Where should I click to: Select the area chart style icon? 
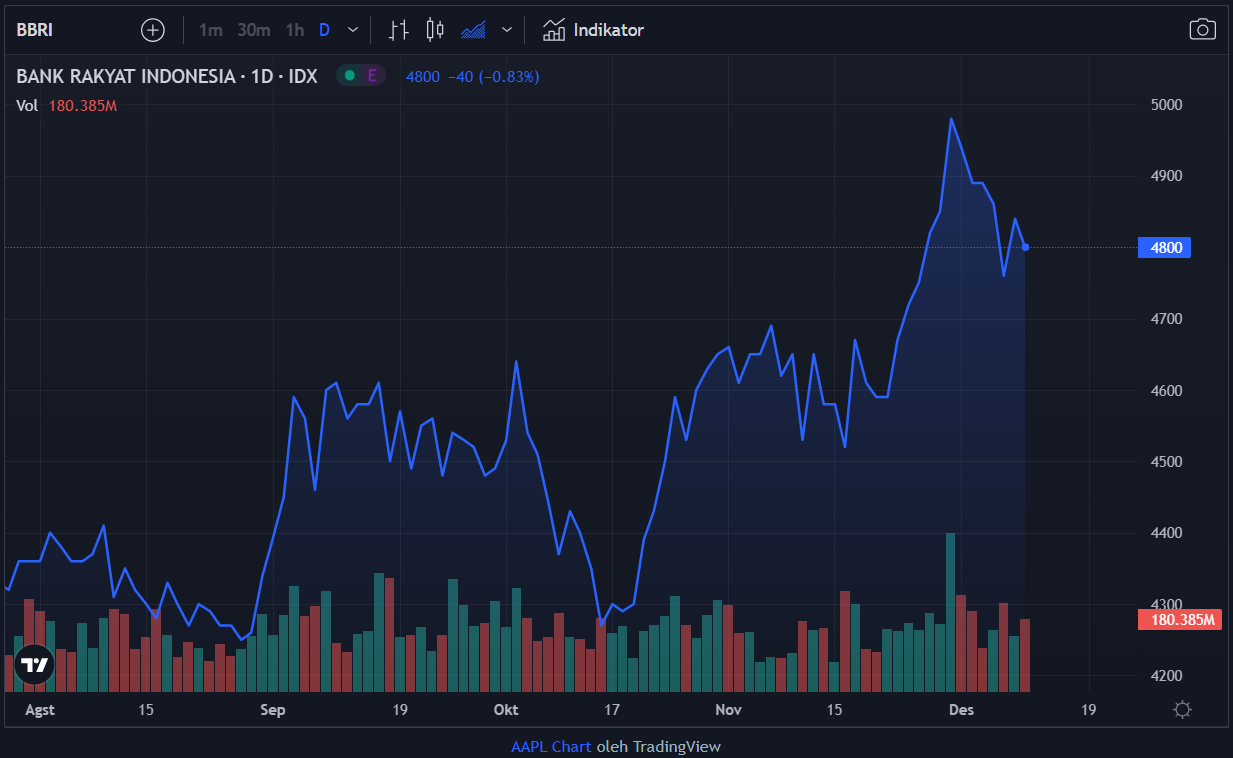tap(473, 30)
